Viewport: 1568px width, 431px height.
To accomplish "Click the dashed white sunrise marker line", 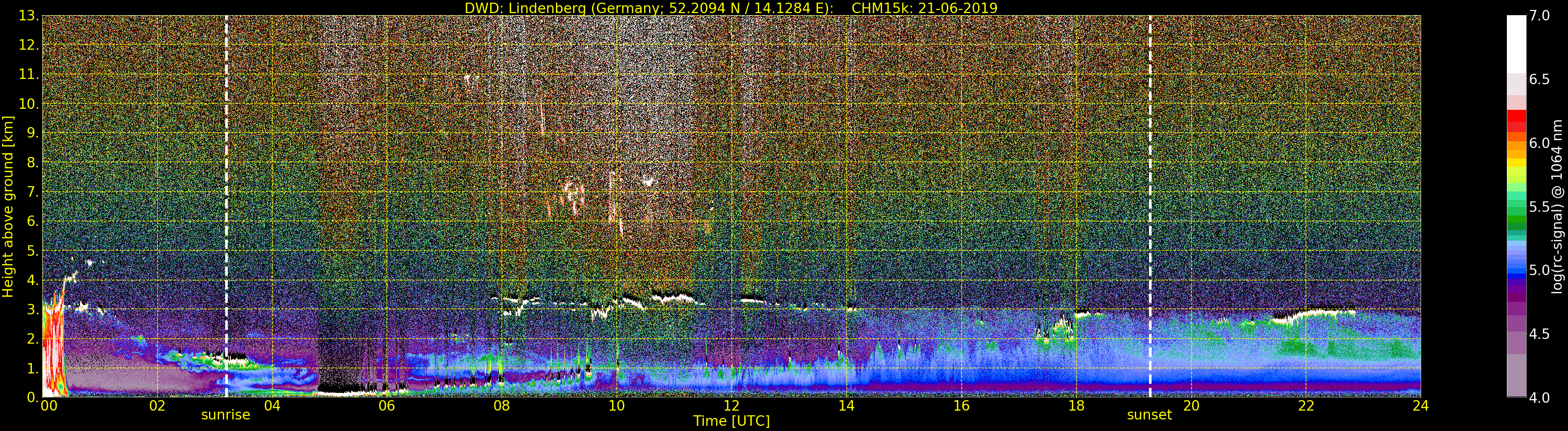I will (226, 206).
